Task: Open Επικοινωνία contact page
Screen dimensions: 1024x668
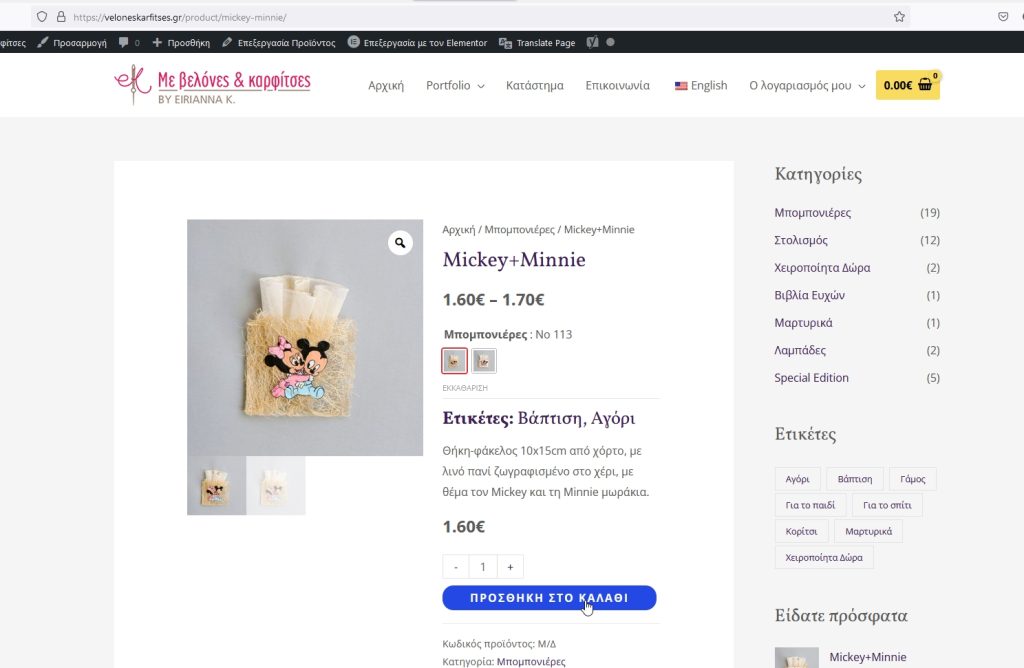Action: (x=617, y=86)
